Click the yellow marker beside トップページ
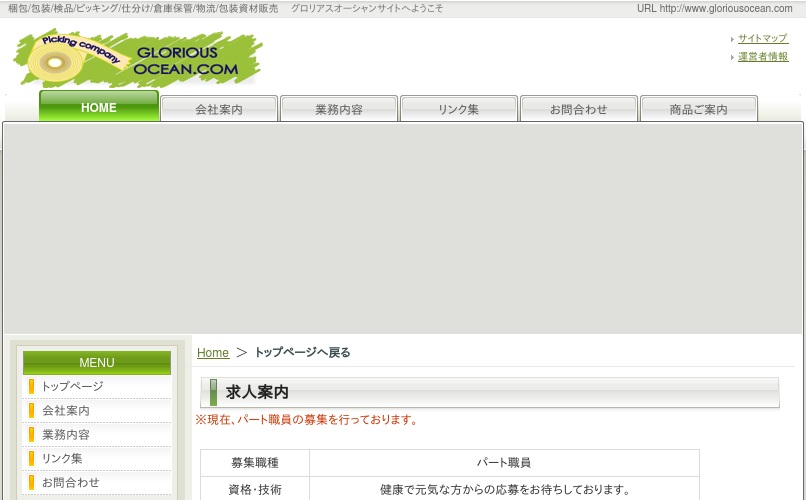Screen dimensions: 806x500 (x=31, y=386)
